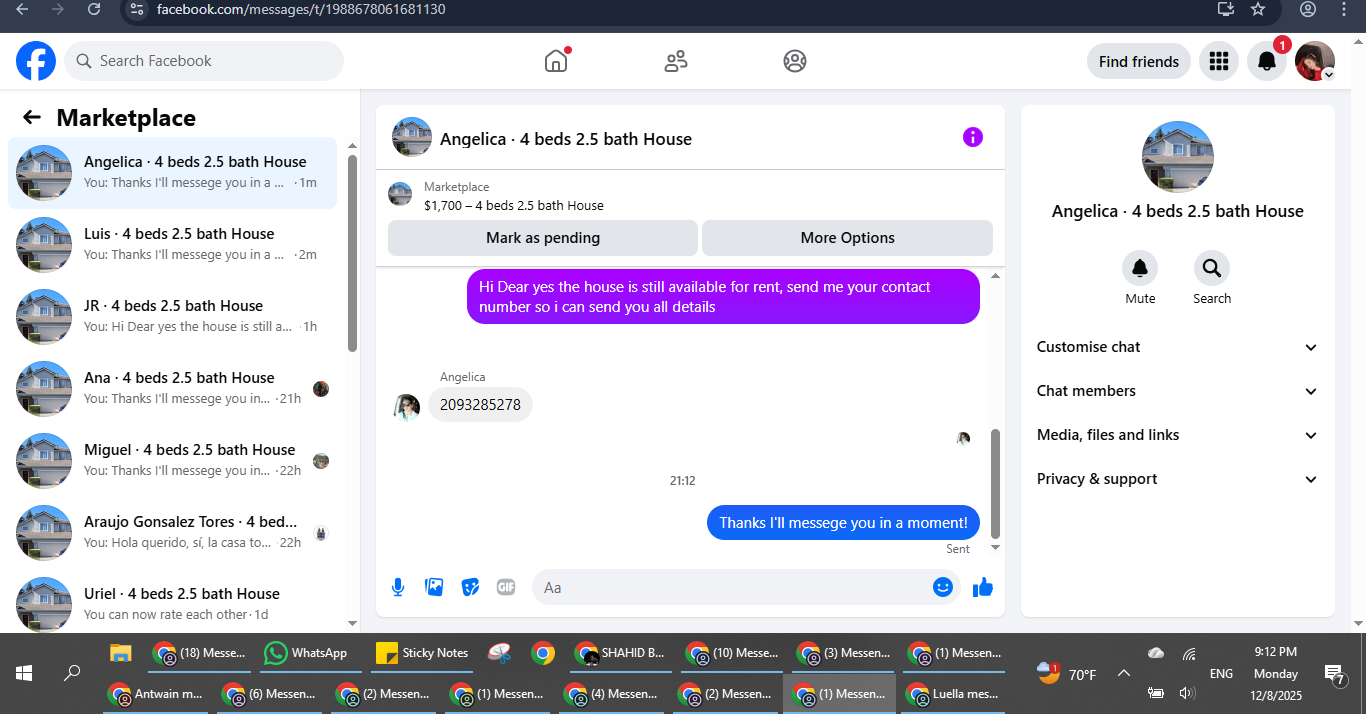Open the Araujo Gonsalez Tores conversation
Screen dimensions: 1366x714
(172, 532)
